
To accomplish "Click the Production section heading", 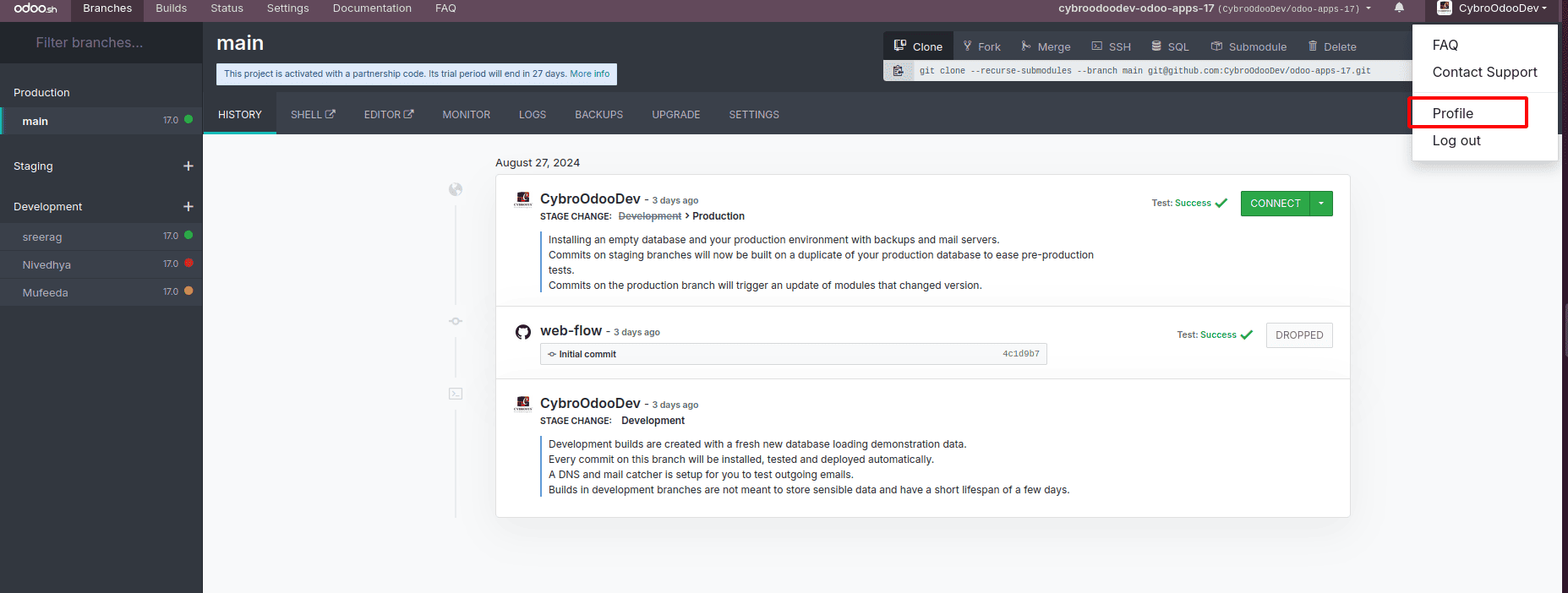I will coord(41,92).
